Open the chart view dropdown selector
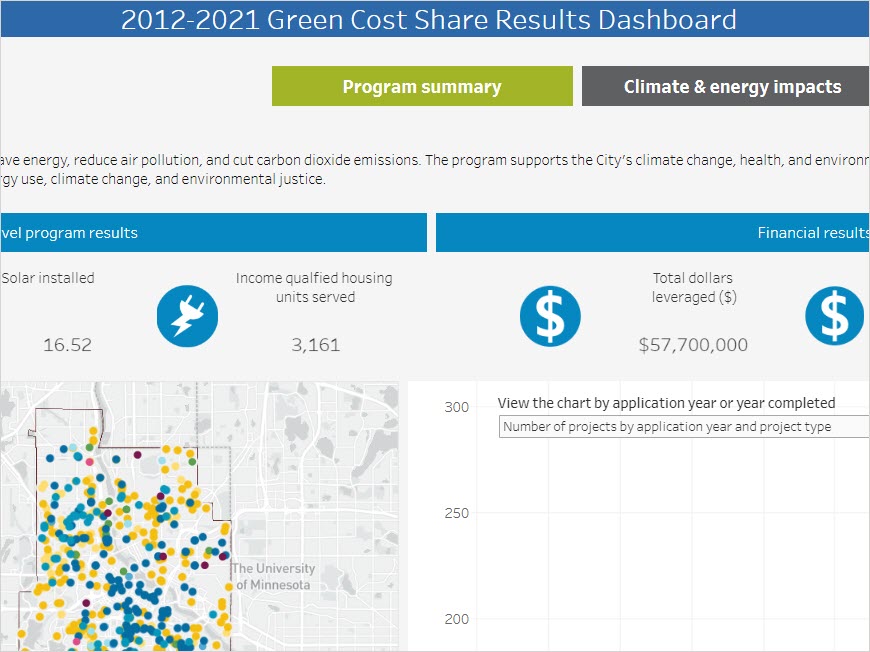The height and width of the screenshot is (652, 870). (x=684, y=427)
